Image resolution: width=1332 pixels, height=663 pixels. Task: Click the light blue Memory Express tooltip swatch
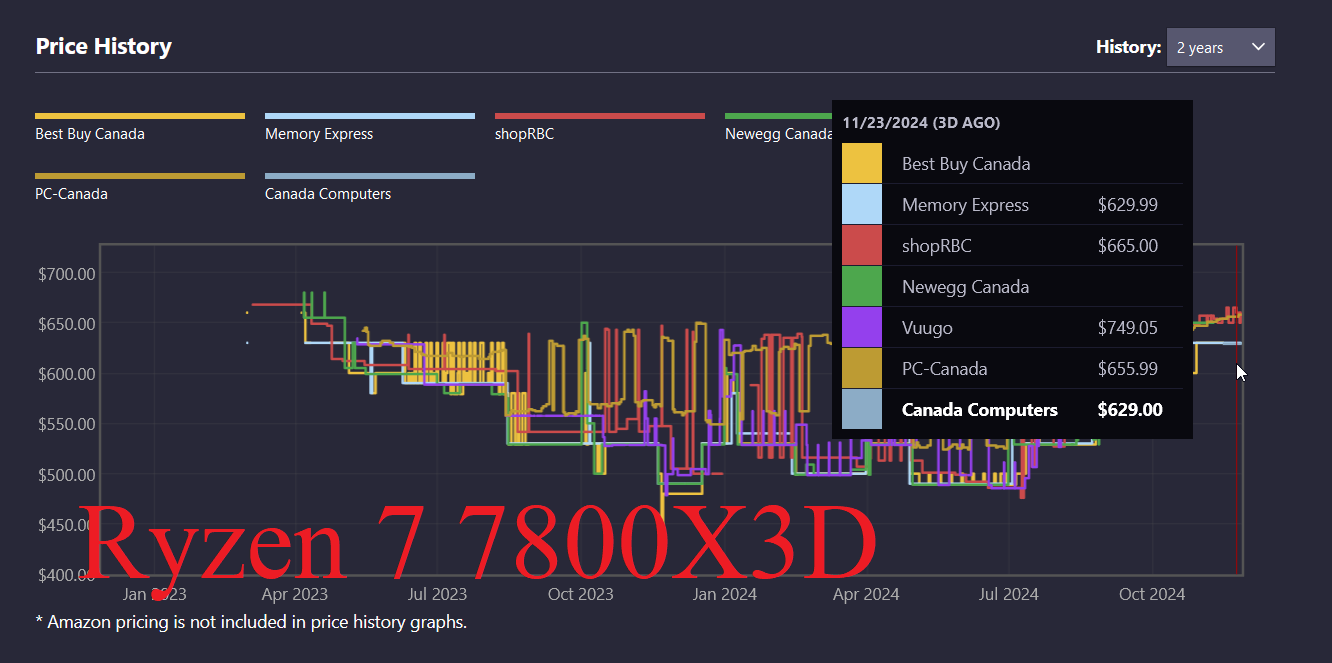pyautogui.click(x=862, y=204)
